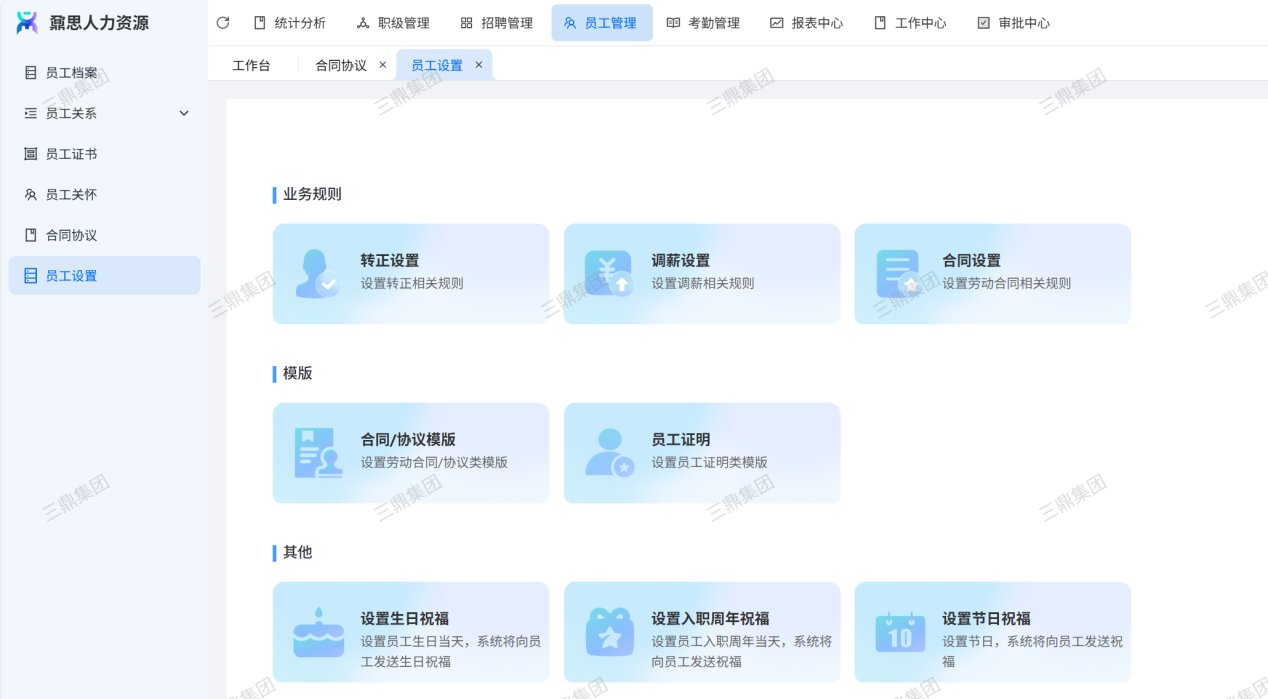Open the 转正设置 card icon
Image resolution: width=1268 pixels, height=699 pixels.
(x=318, y=274)
